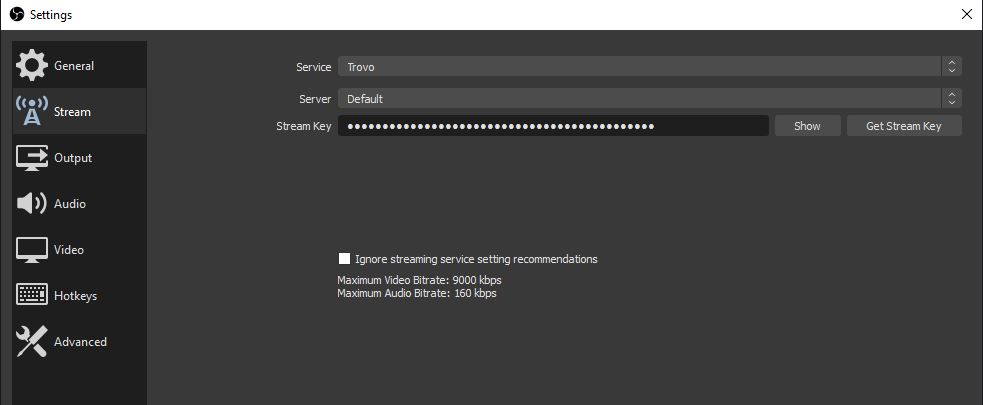983x405 pixels.
Task: Close the Settings window
Action: tap(965, 14)
